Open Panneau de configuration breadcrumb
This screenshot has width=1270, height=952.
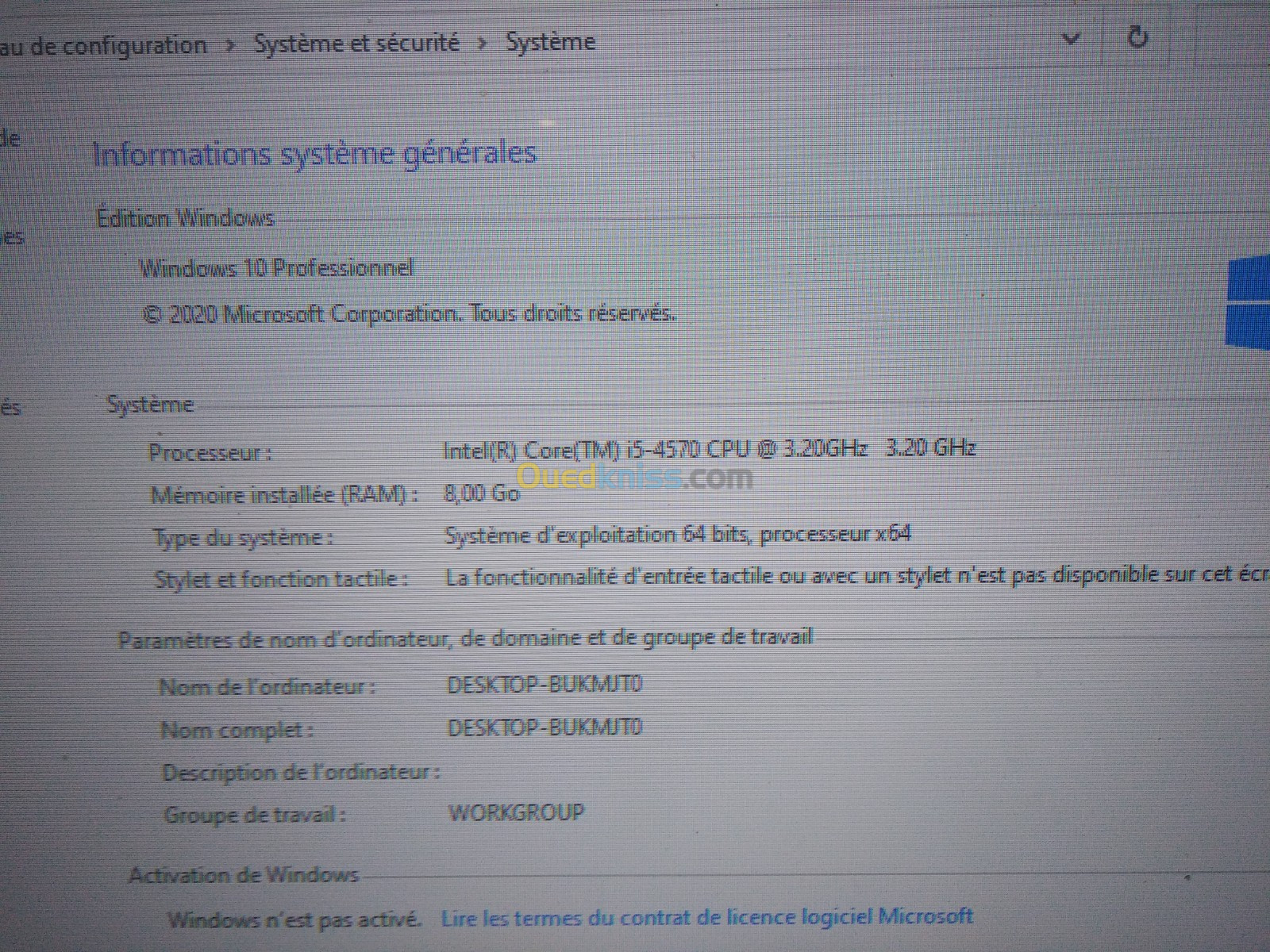tap(103, 46)
